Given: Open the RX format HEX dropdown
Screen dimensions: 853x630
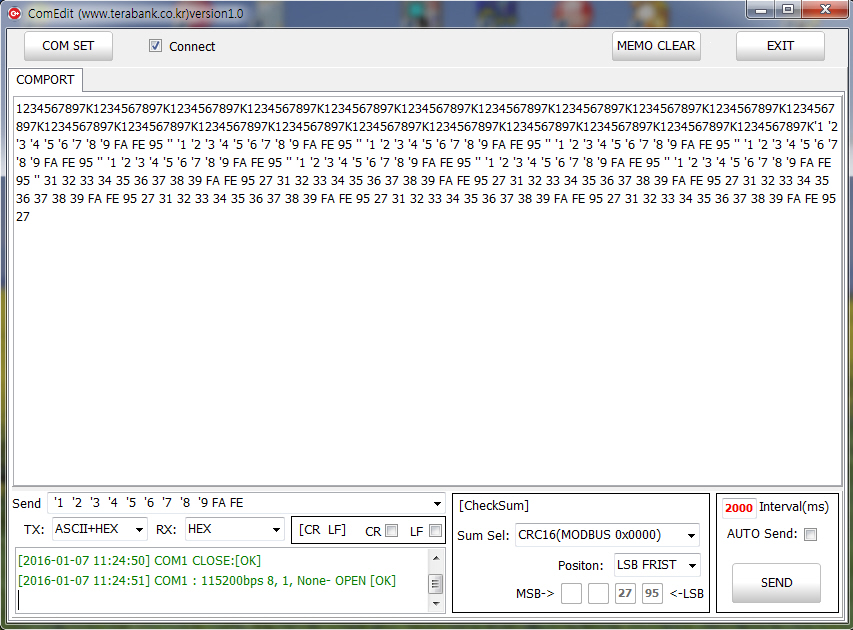Looking at the screenshot, I should [x=276, y=530].
